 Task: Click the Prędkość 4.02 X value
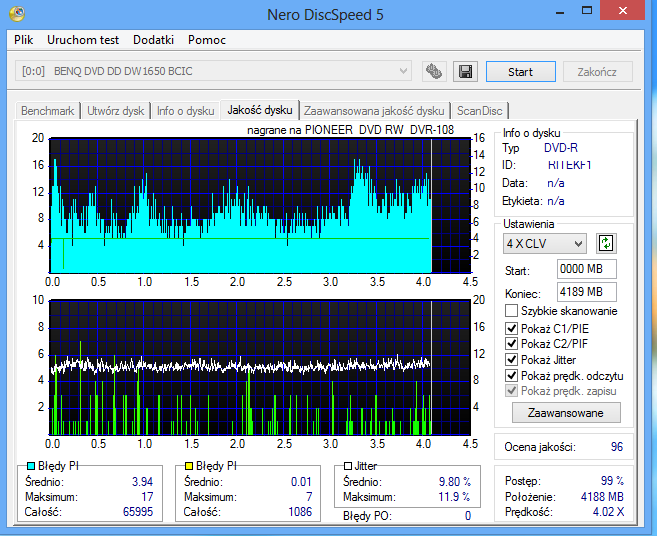(x=608, y=512)
